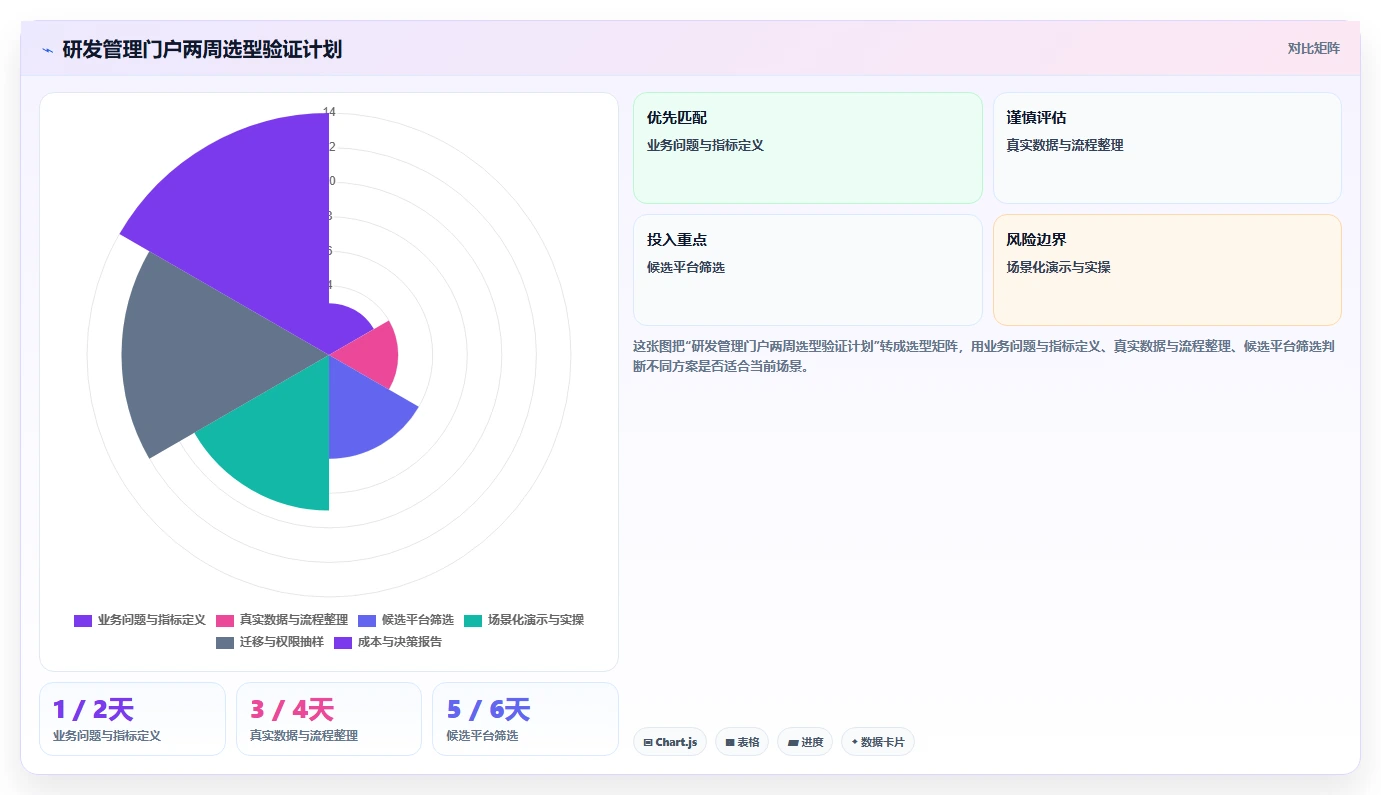Click the axis tick label 14
The height and width of the screenshot is (795, 1381).
(329, 113)
